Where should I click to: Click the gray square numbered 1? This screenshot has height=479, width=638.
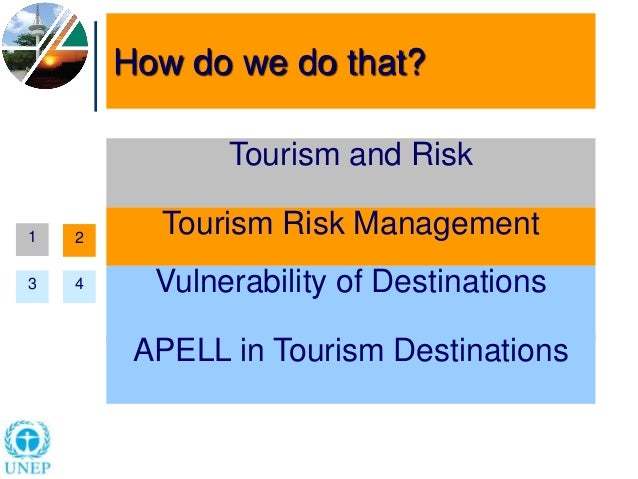[x=32, y=239]
